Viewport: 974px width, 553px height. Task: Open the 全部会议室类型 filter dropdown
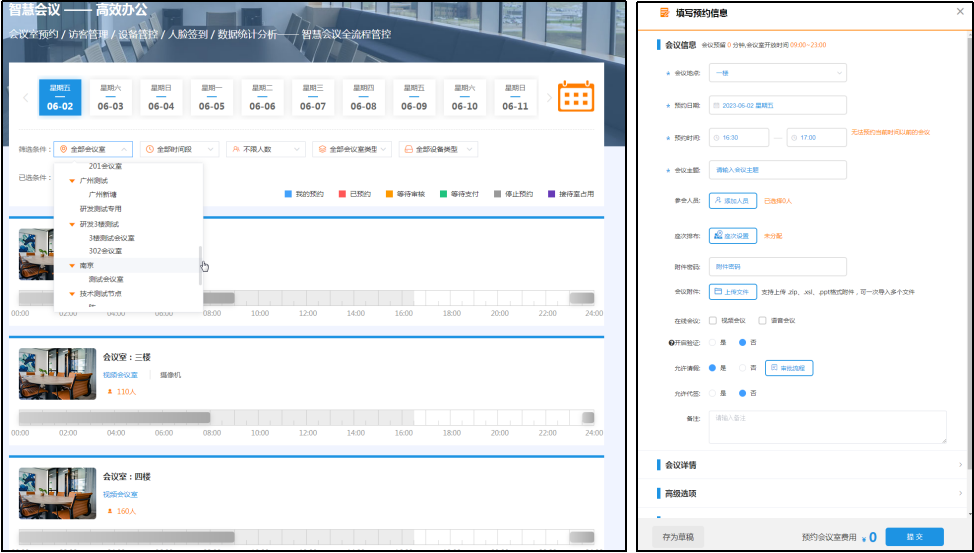(352, 150)
